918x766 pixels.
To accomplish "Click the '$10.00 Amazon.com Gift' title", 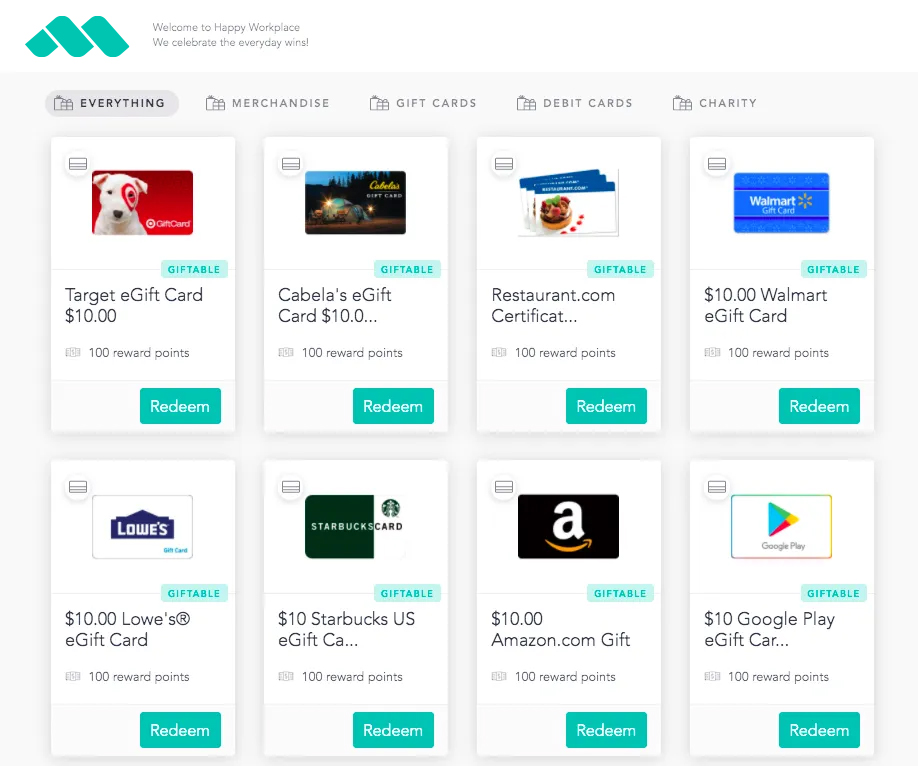I will coord(561,629).
